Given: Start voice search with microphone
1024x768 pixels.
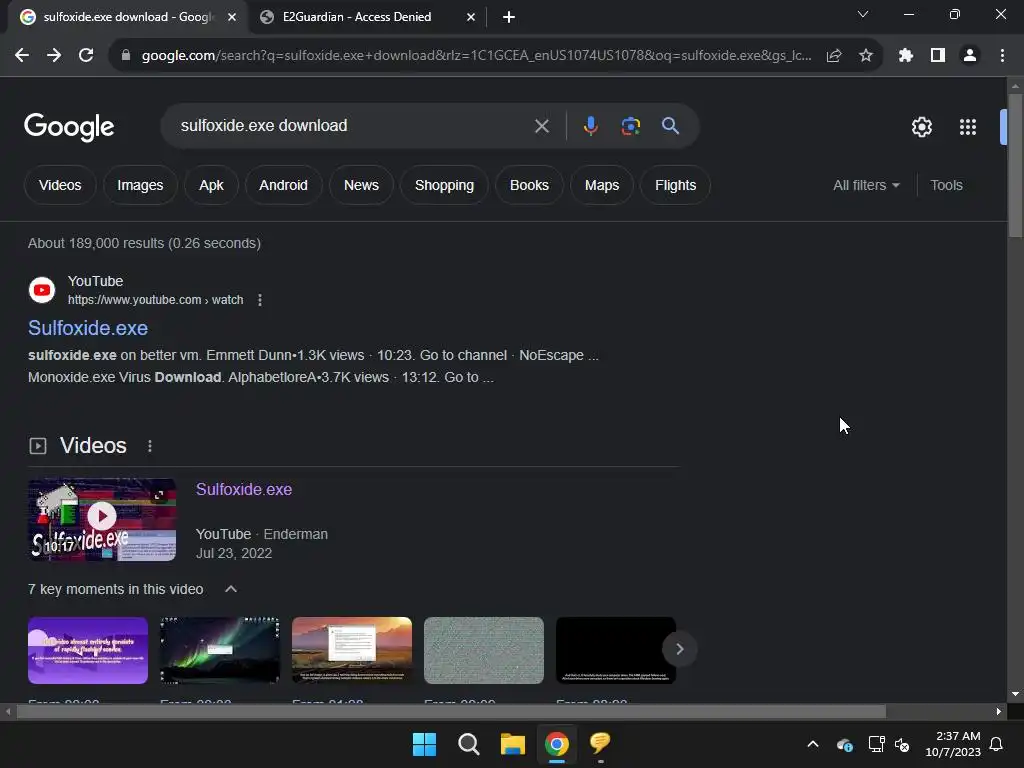Looking at the screenshot, I should [x=590, y=126].
